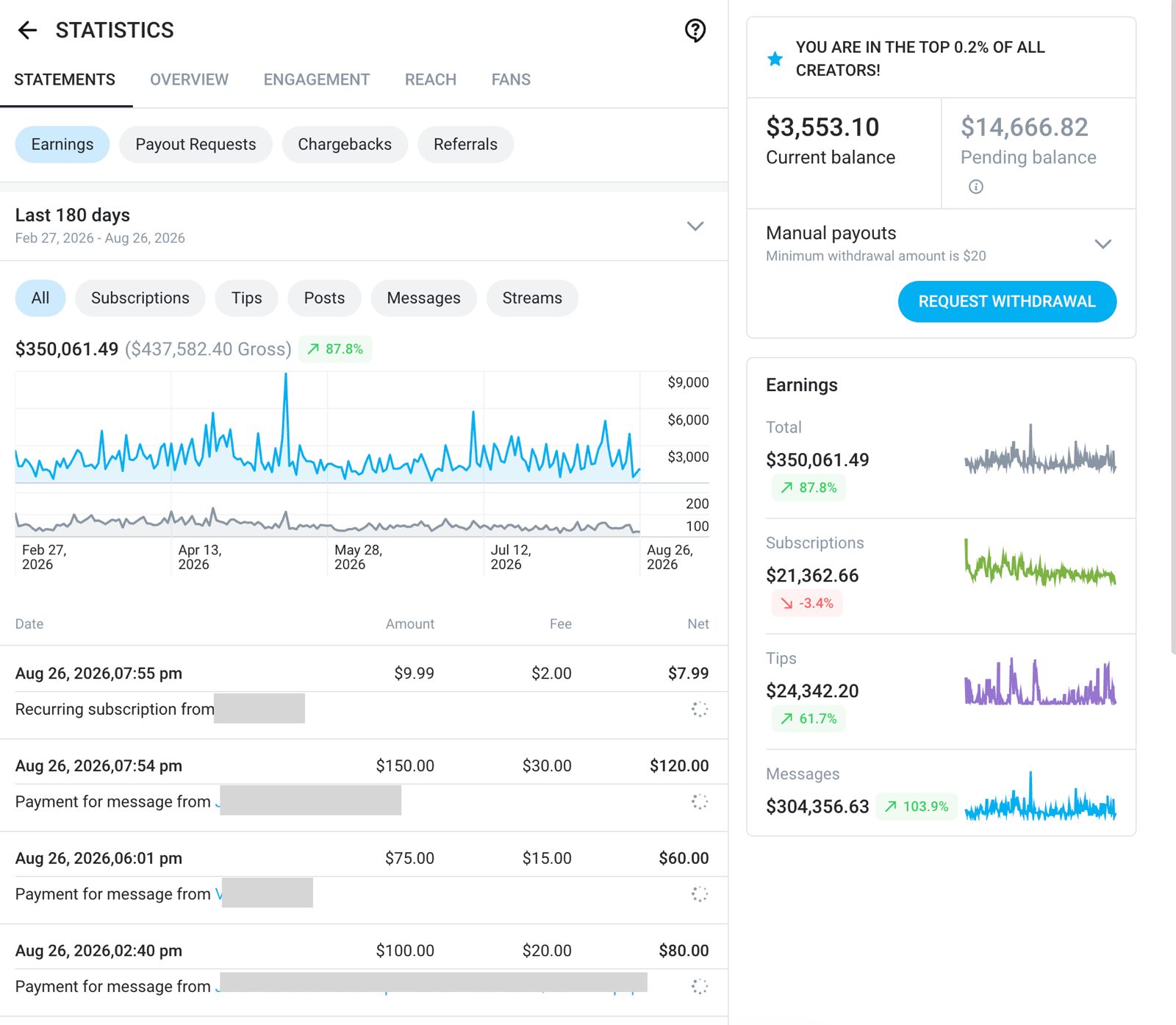
Task: Open the Chargebacks section
Action: 345,144
